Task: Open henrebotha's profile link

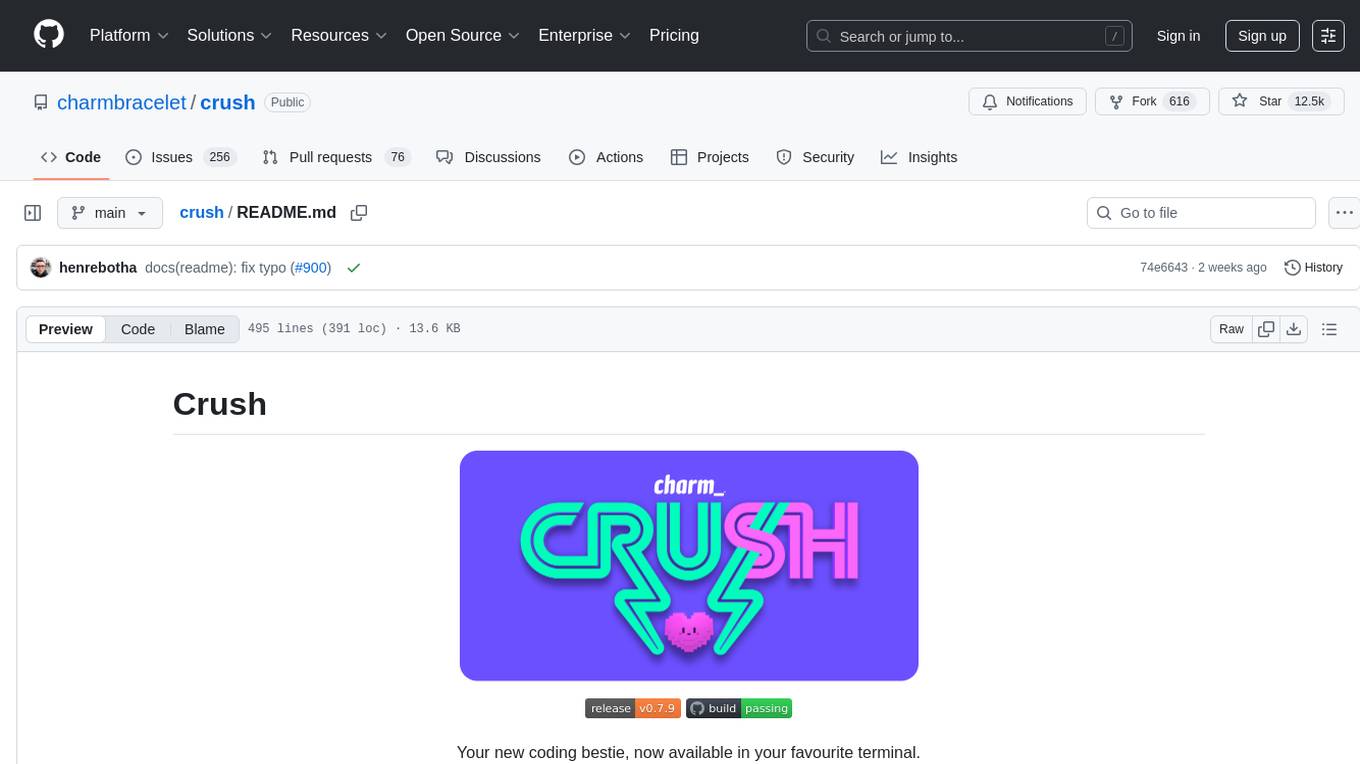Action: (98, 268)
